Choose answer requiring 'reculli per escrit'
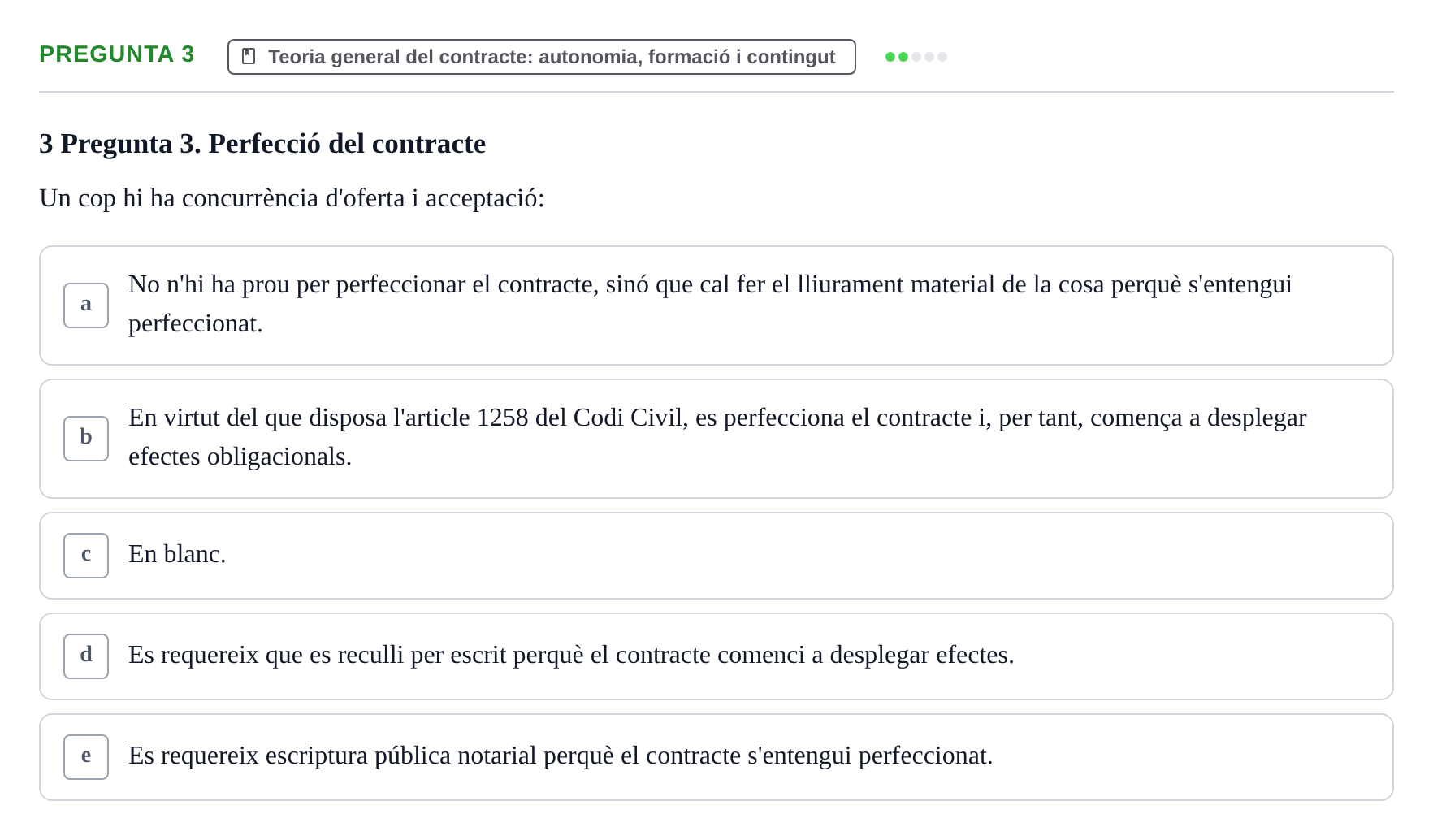The height and width of the screenshot is (840, 1433). click(x=716, y=656)
